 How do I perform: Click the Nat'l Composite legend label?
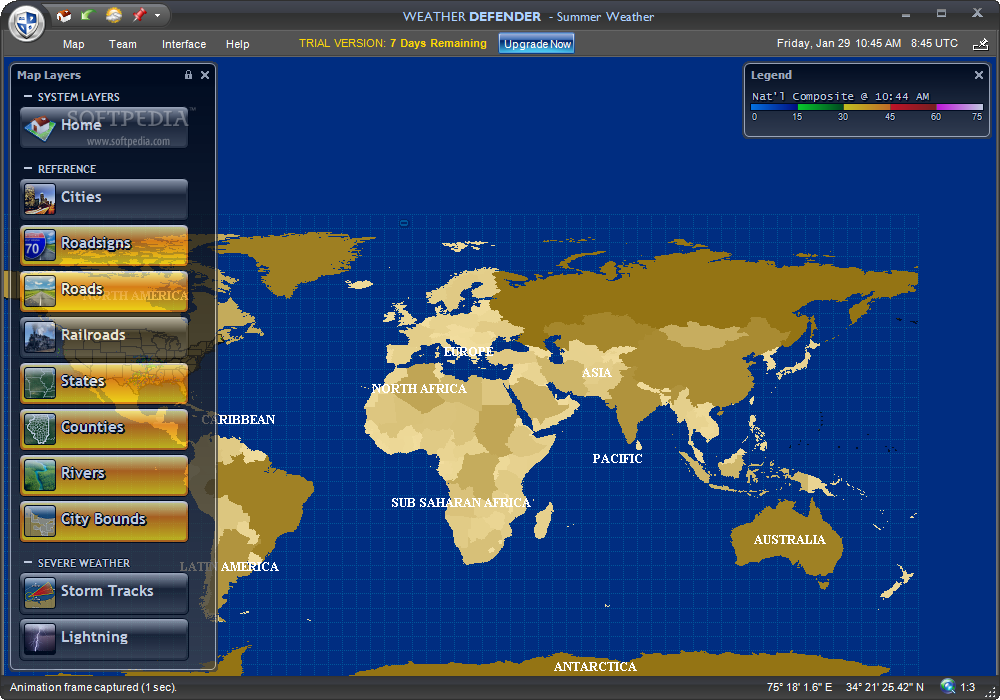point(841,96)
